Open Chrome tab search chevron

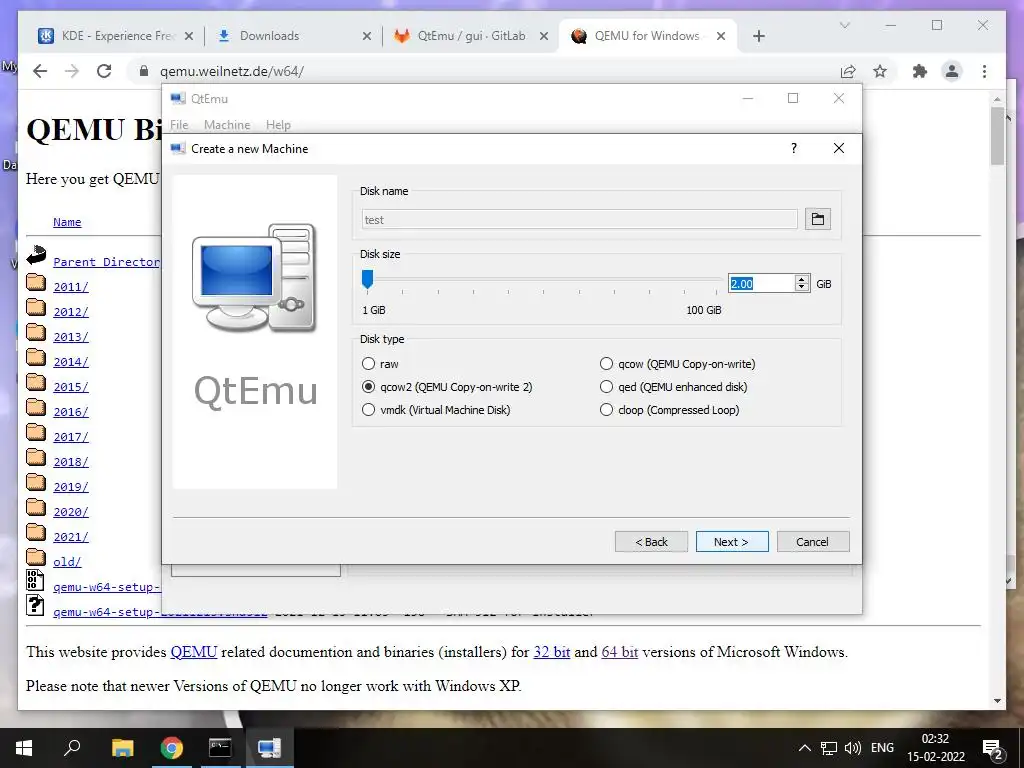coord(844,25)
